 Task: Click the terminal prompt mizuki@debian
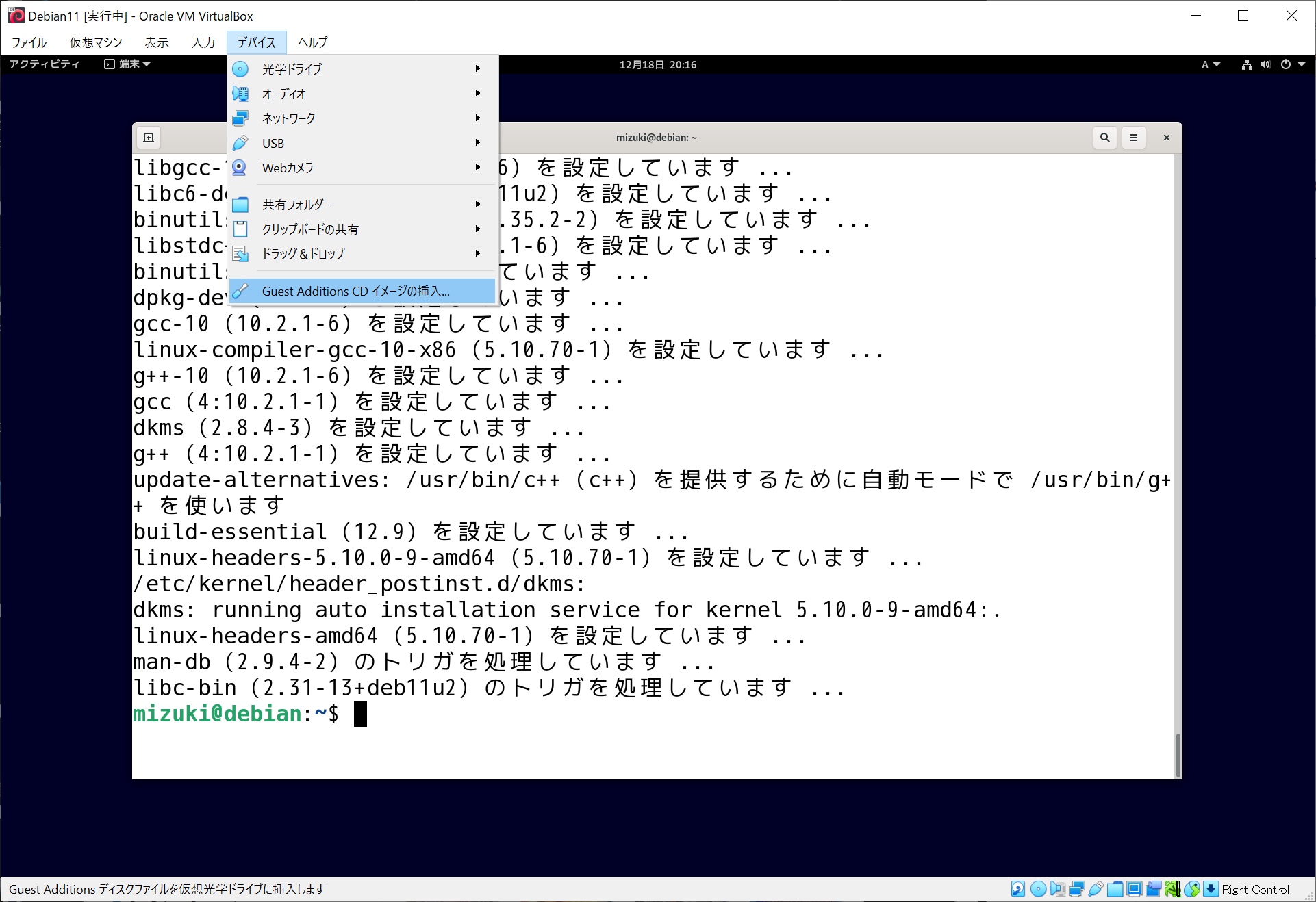(x=218, y=714)
